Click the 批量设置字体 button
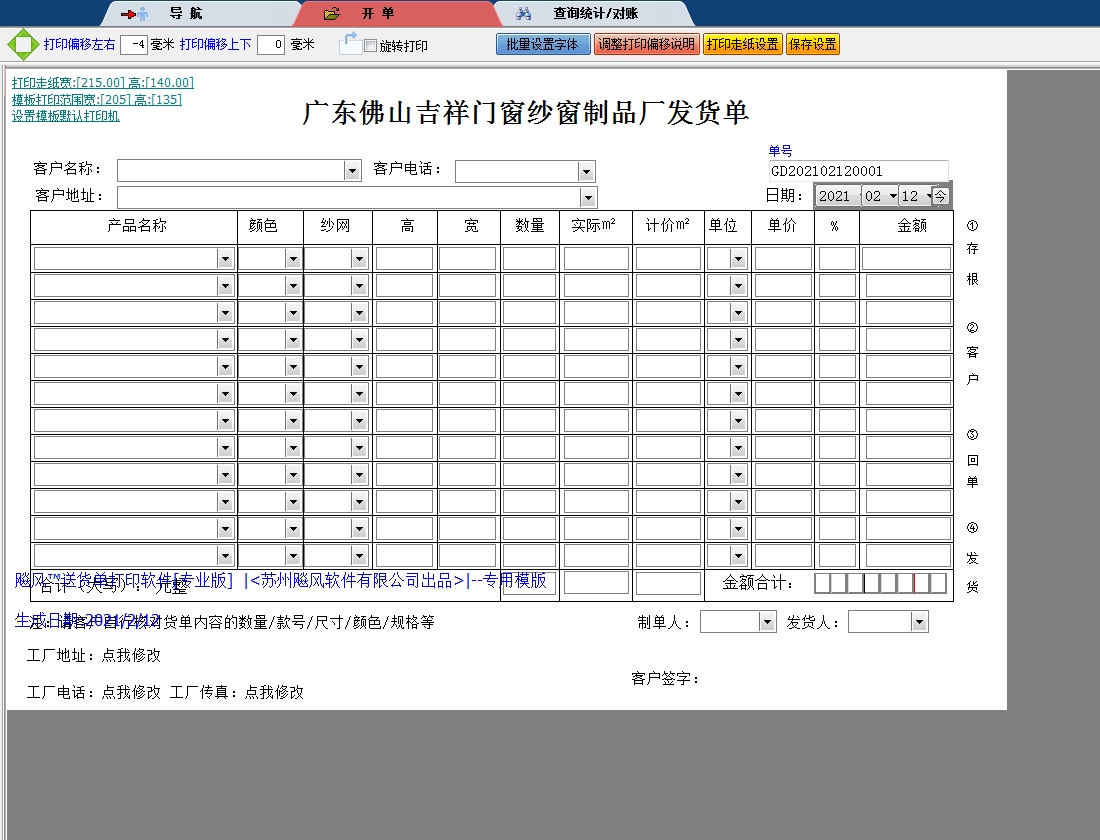The width and height of the screenshot is (1100, 840). [x=543, y=44]
